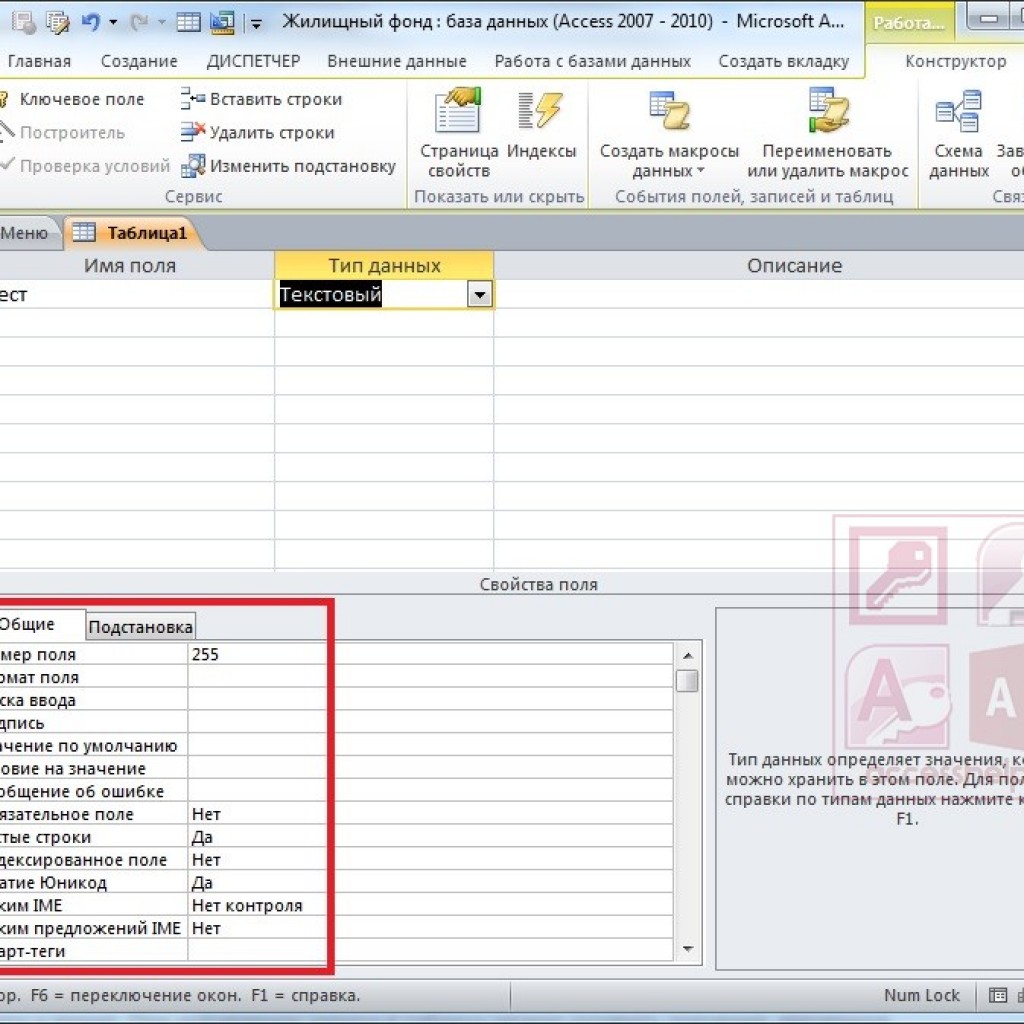
Task: Click the Значение по умолчанию value cell
Action: click(430, 746)
